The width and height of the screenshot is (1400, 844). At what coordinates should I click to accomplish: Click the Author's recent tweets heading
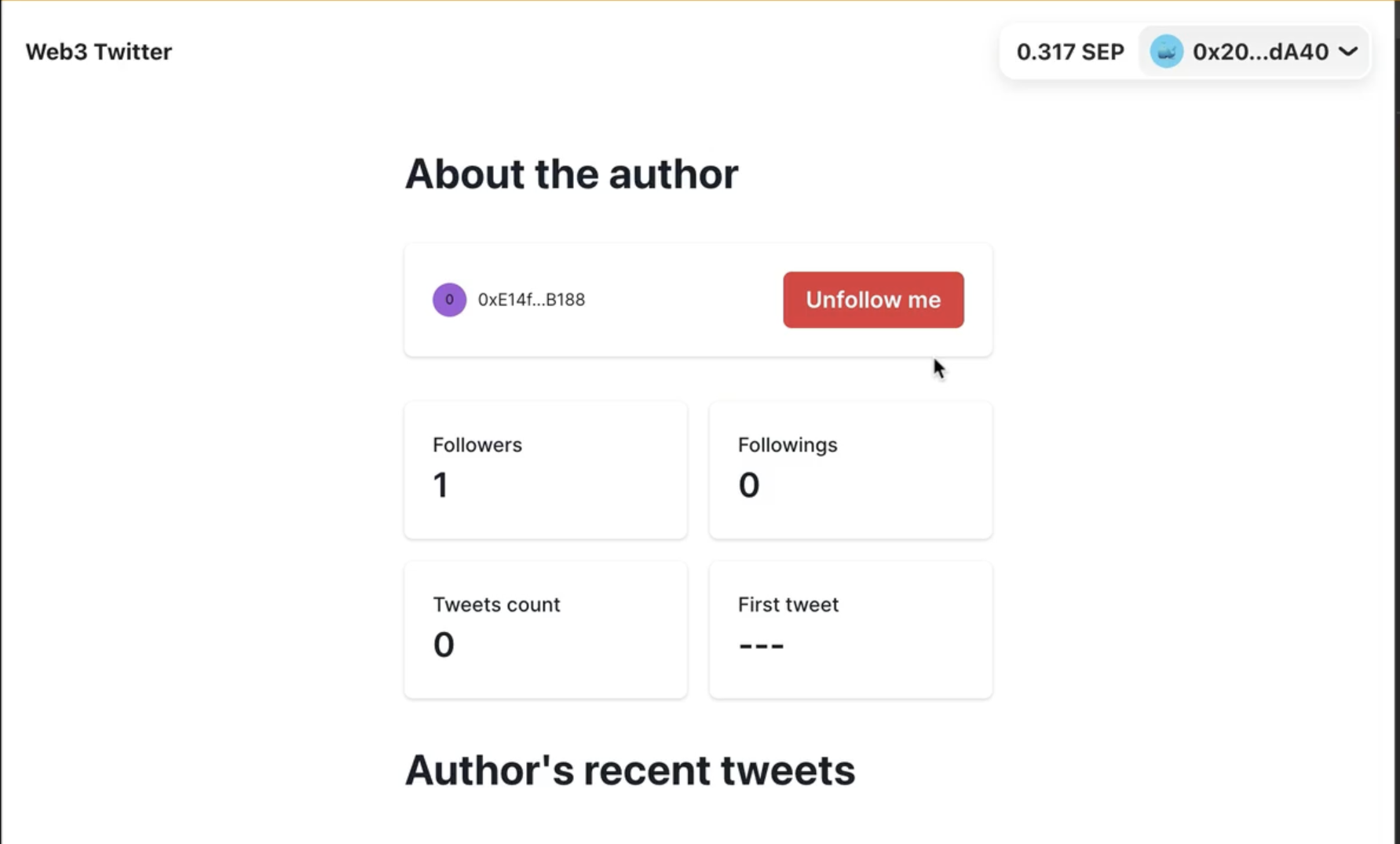(x=630, y=770)
